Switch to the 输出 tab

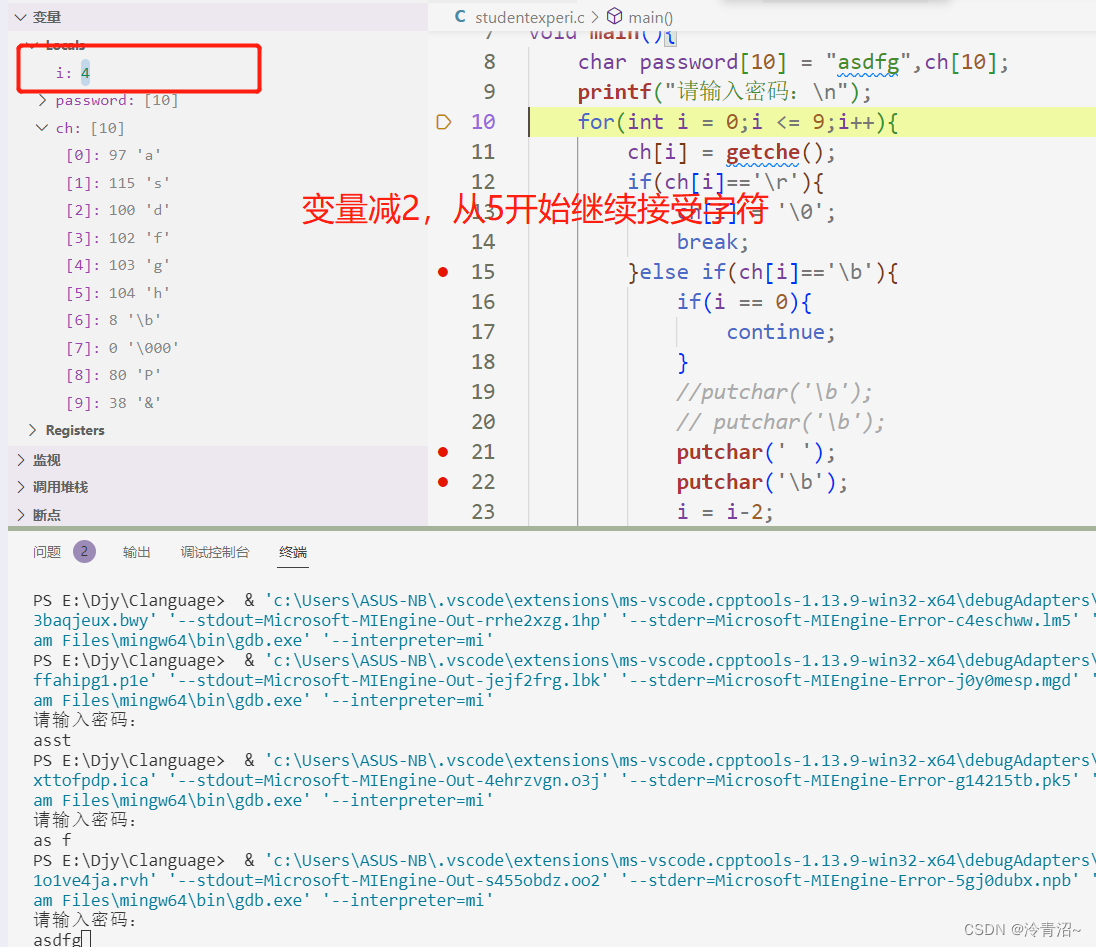(137, 551)
